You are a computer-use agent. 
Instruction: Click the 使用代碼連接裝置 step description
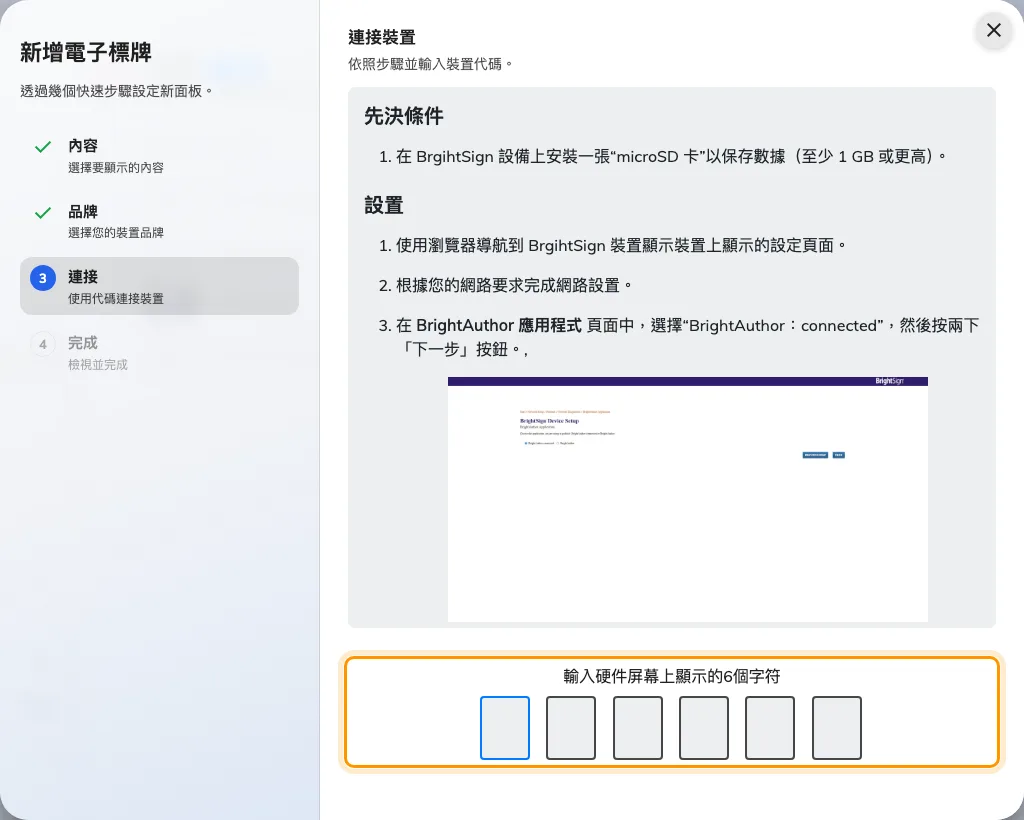click(x=116, y=299)
